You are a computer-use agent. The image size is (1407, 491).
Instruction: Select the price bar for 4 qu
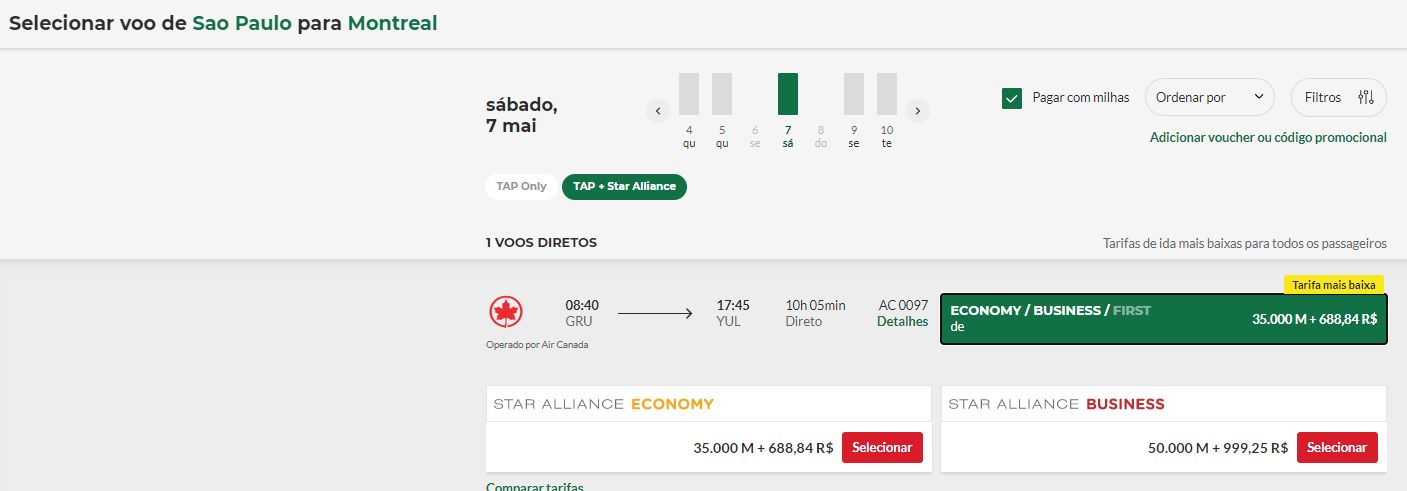tap(689, 94)
